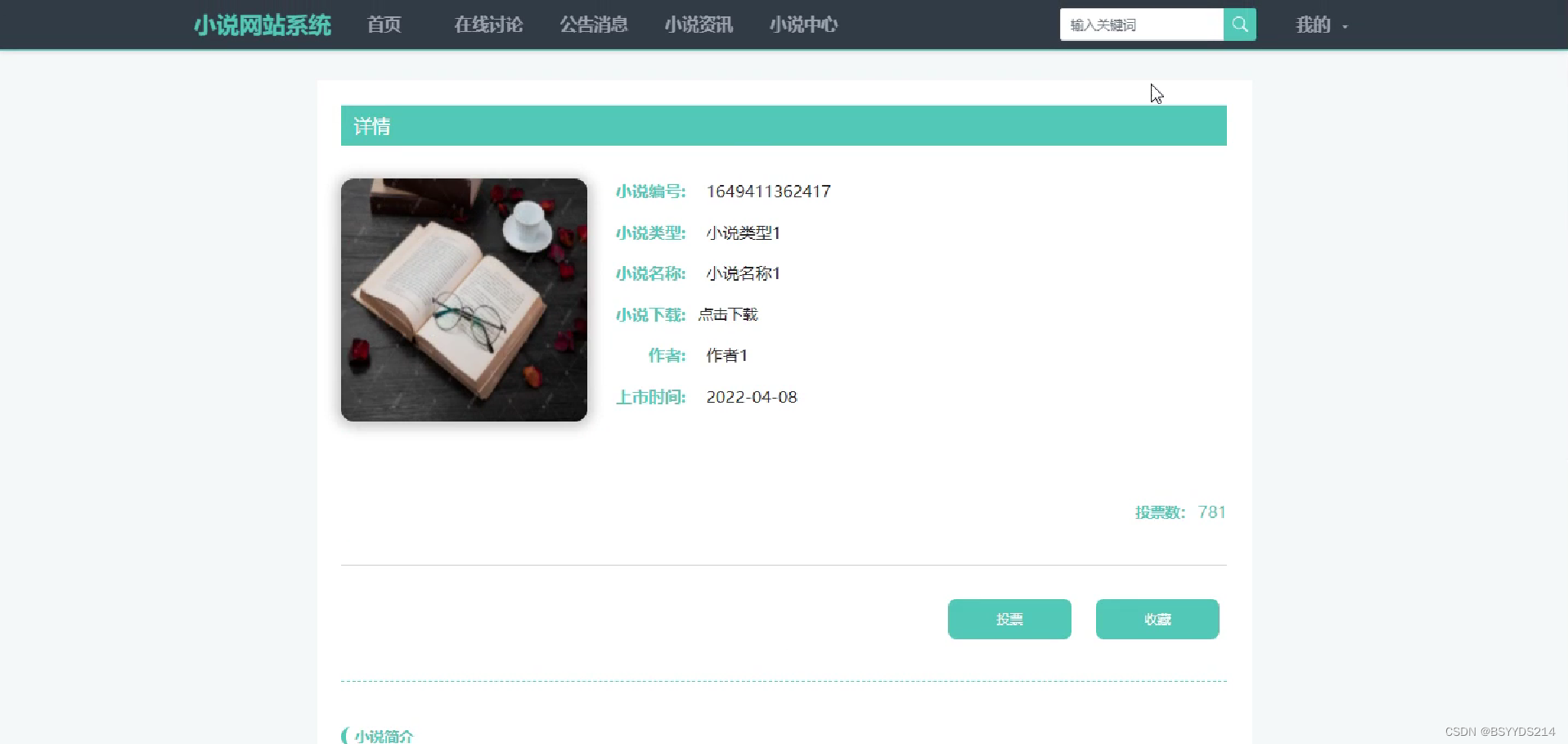The image size is (1568, 744).
Task: Click the 小说简介 section heading
Action: point(384,736)
